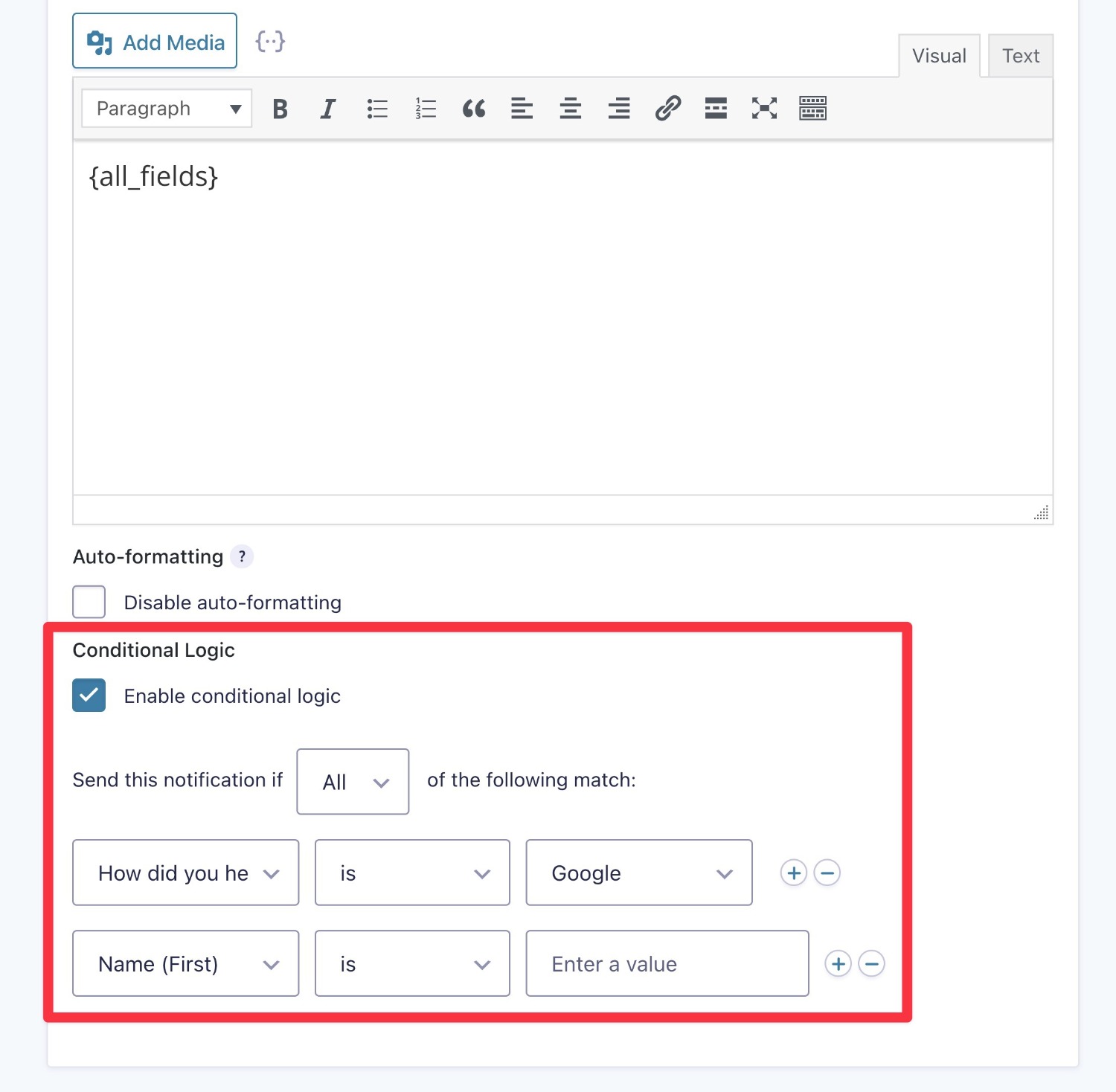Open the Google value dropdown
The height and width of the screenshot is (1092, 1116).
pyautogui.click(x=639, y=873)
